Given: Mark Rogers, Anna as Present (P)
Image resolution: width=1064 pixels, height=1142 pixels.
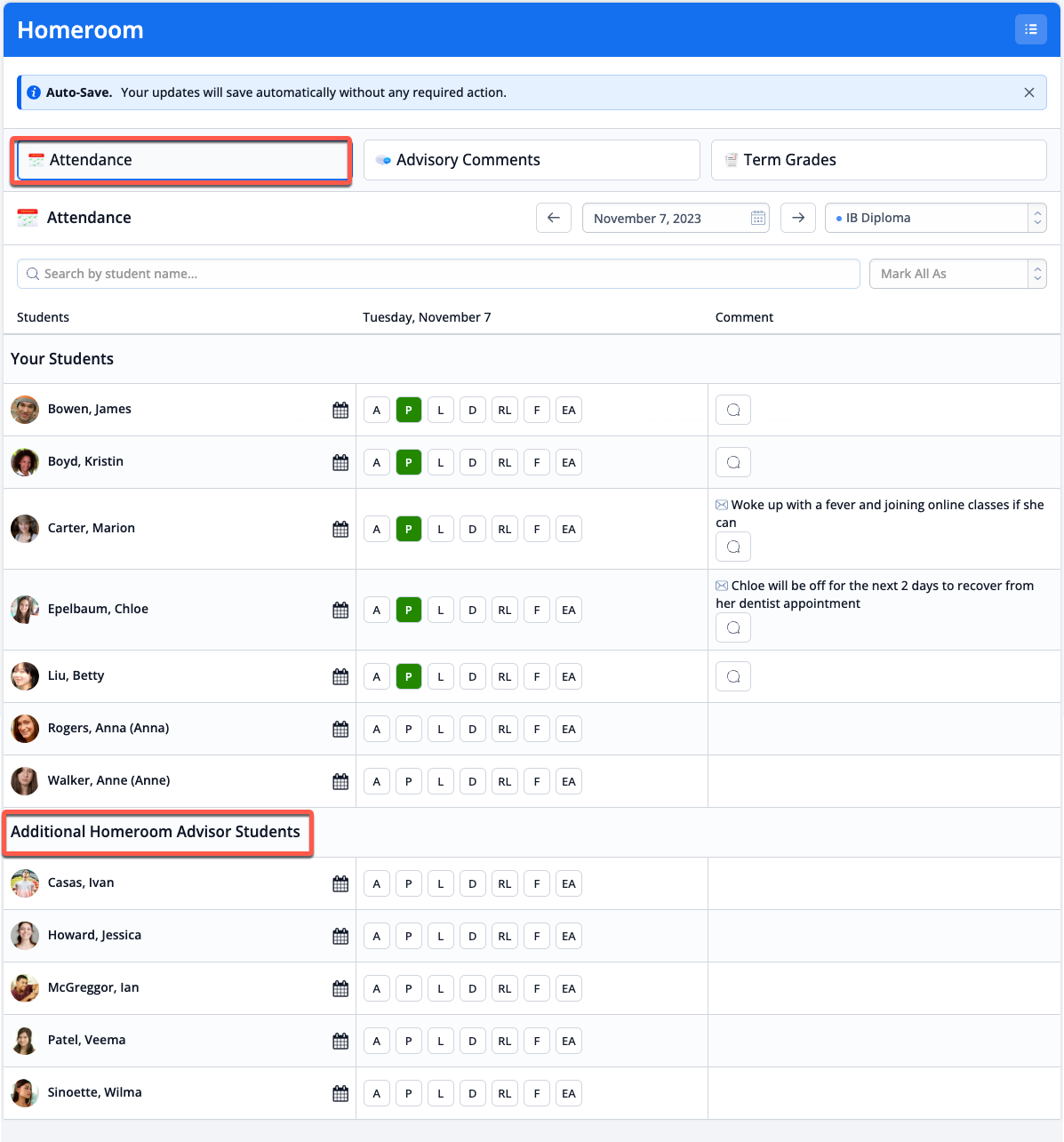Looking at the screenshot, I should 409,729.
